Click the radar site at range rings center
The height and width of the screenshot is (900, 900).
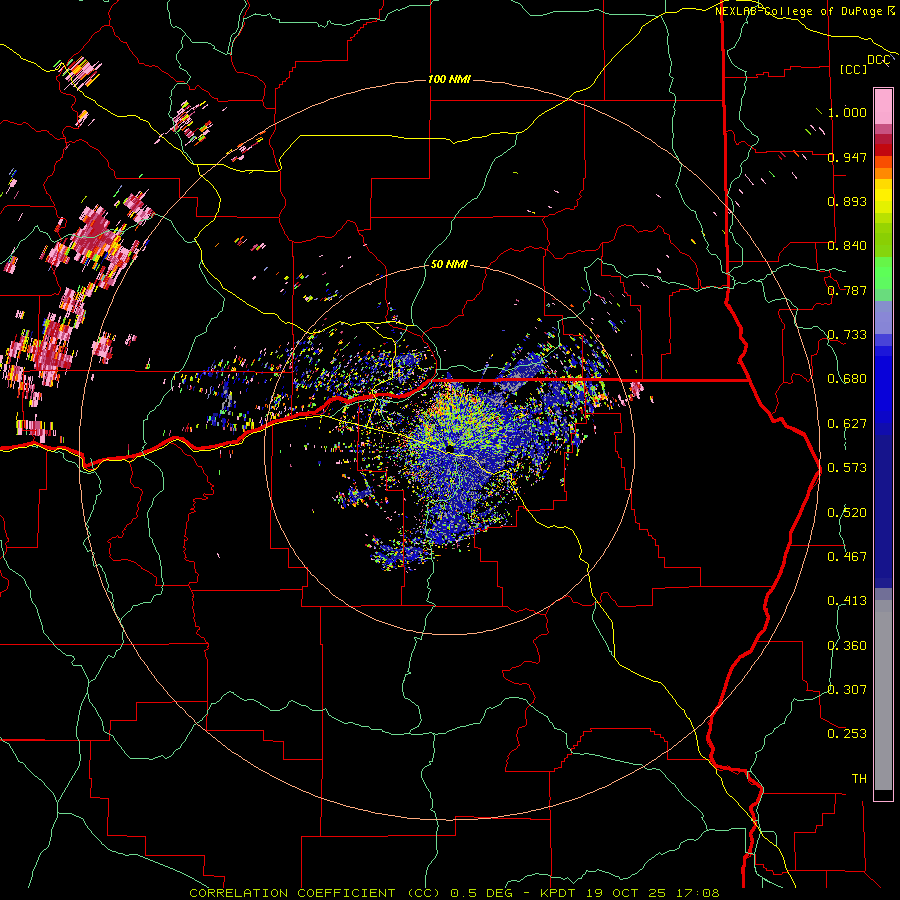point(450,449)
